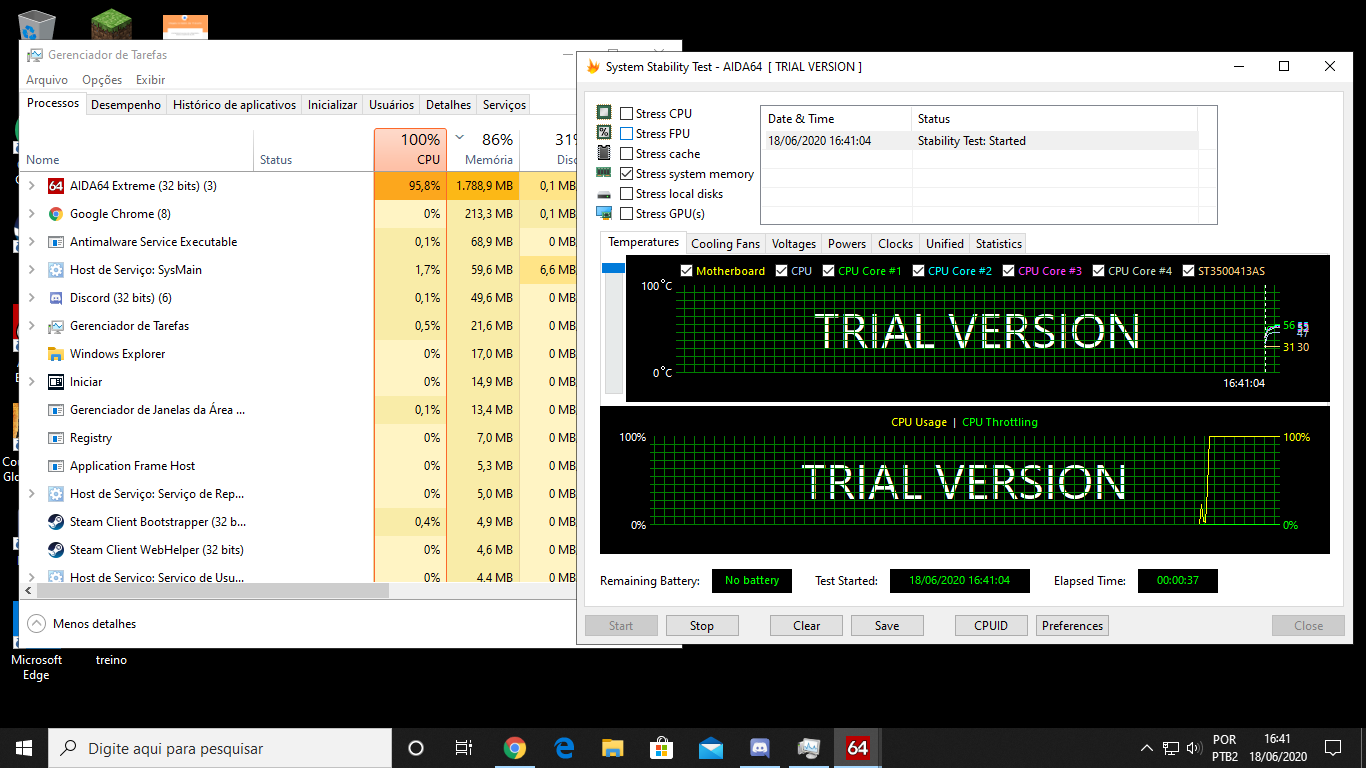
Task: Click the memory module icon beside Stress system memory
Action: point(604,173)
